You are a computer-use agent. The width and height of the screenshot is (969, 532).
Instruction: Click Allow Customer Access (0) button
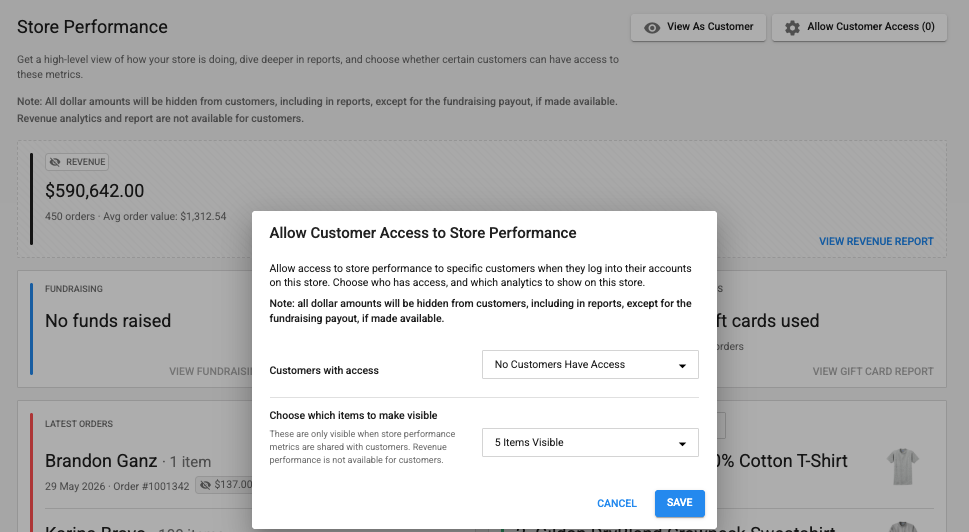[860, 27]
